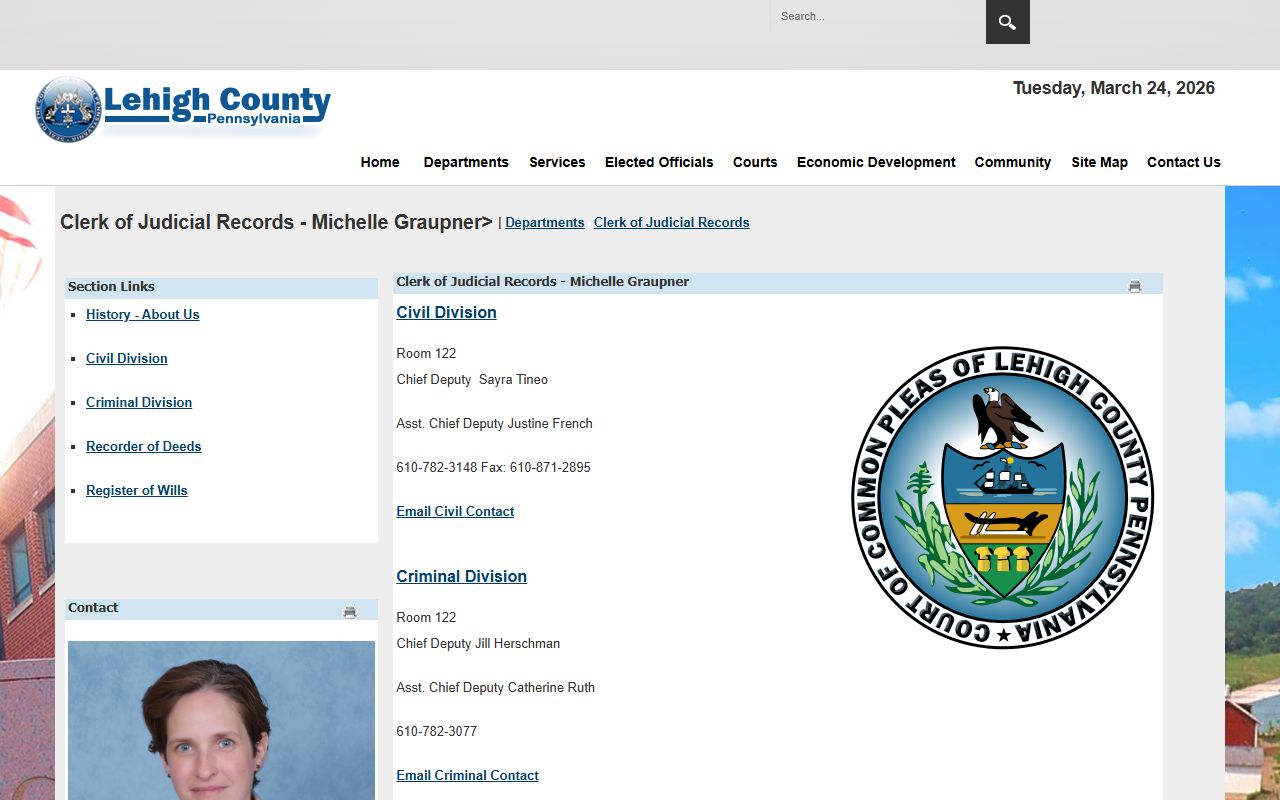Click the phone number 610-782-3077
The height and width of the screenshot is (800, 1280).
click(436, 731)
